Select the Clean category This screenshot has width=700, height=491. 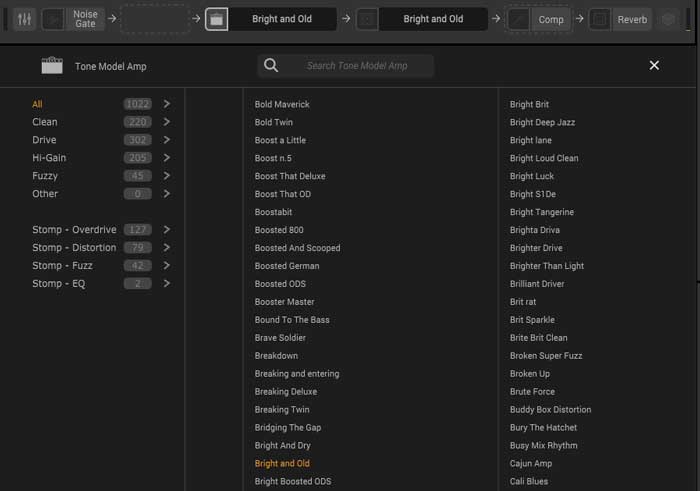45,122
